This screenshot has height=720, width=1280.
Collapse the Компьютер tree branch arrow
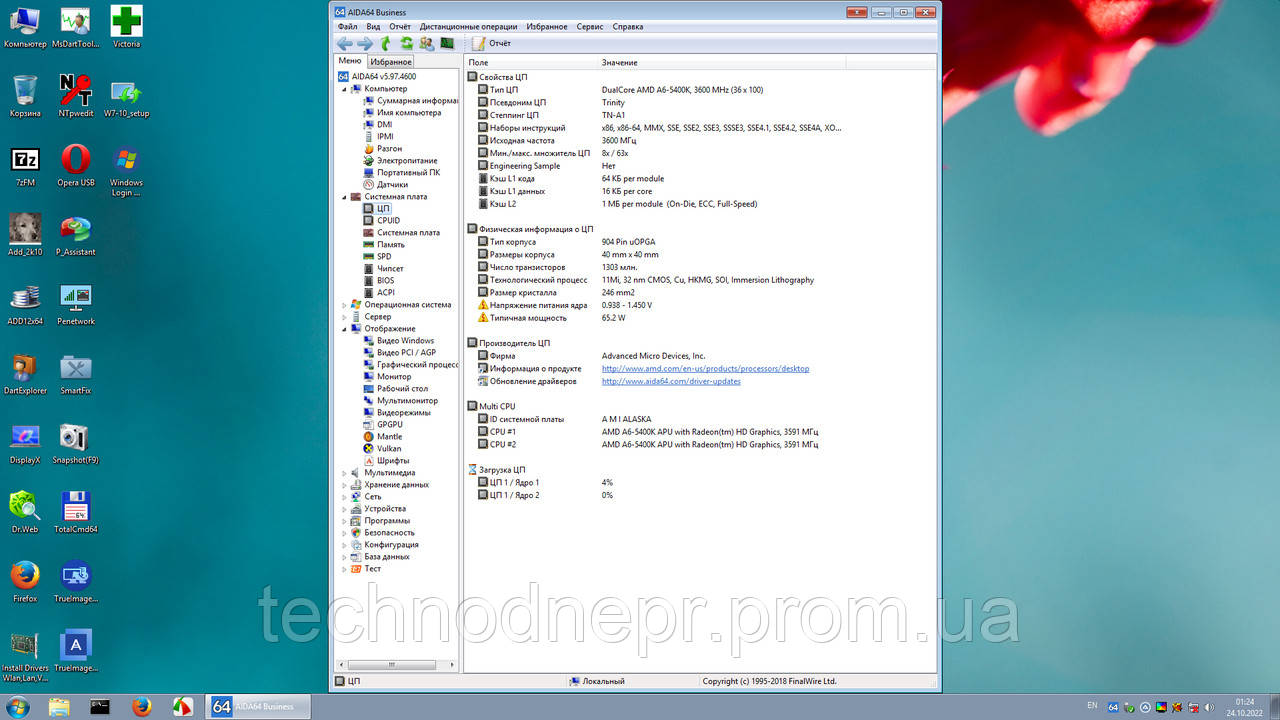[344, 89]
